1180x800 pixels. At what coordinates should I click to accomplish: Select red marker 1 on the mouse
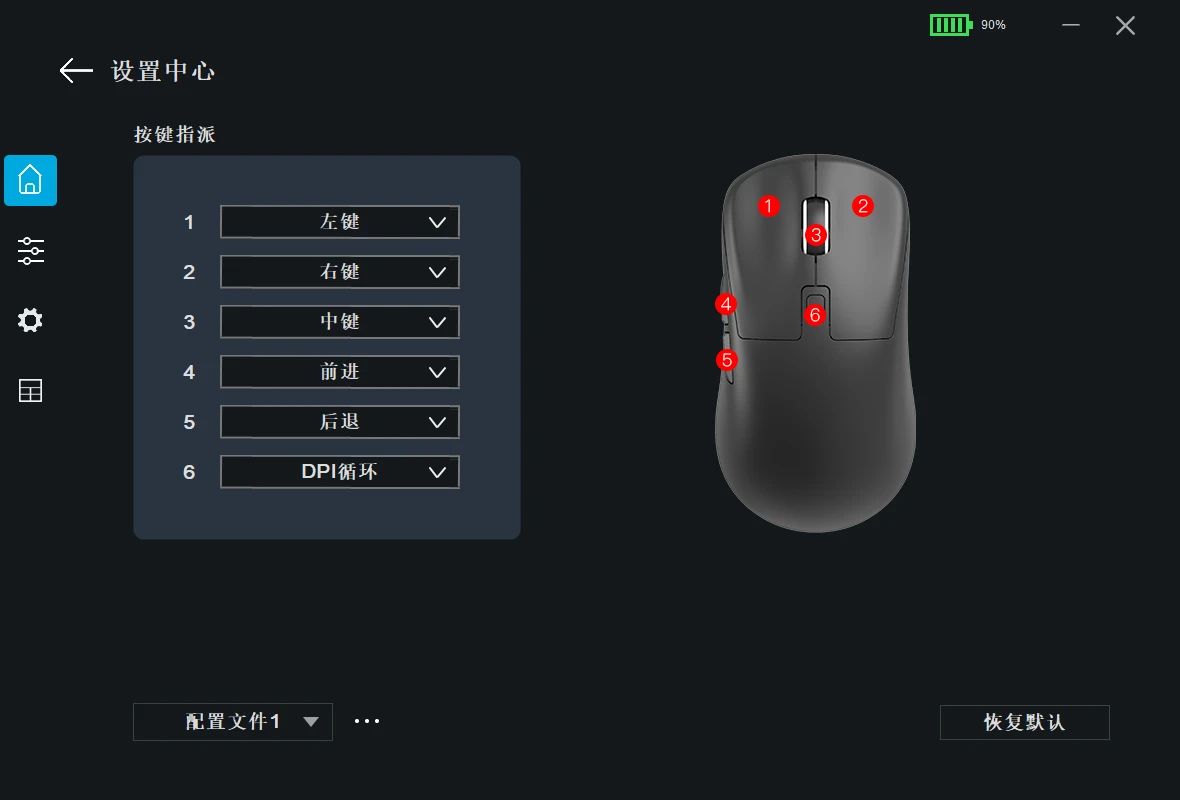tap(768, 205)
